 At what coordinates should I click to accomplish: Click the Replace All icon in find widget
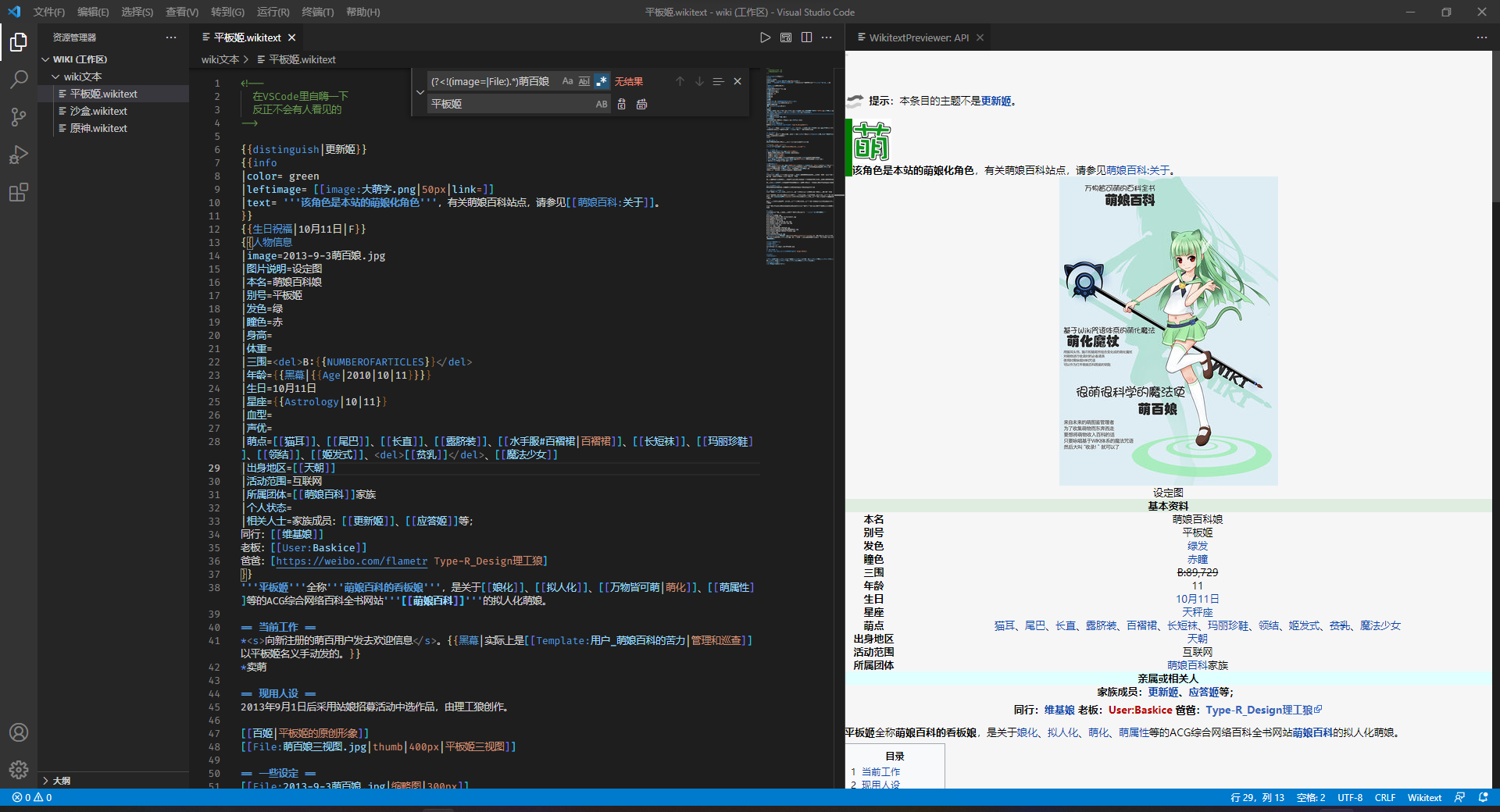(x=641, y=104)
